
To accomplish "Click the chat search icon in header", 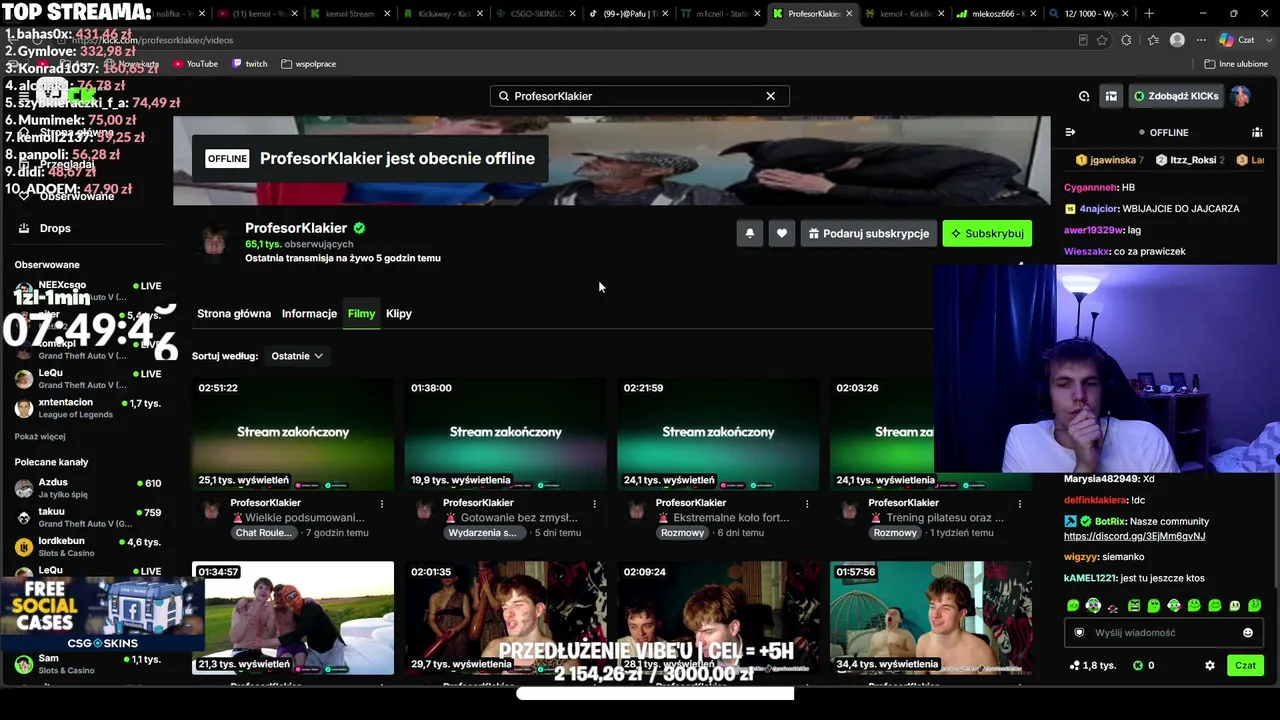I will coord(1084,96).
